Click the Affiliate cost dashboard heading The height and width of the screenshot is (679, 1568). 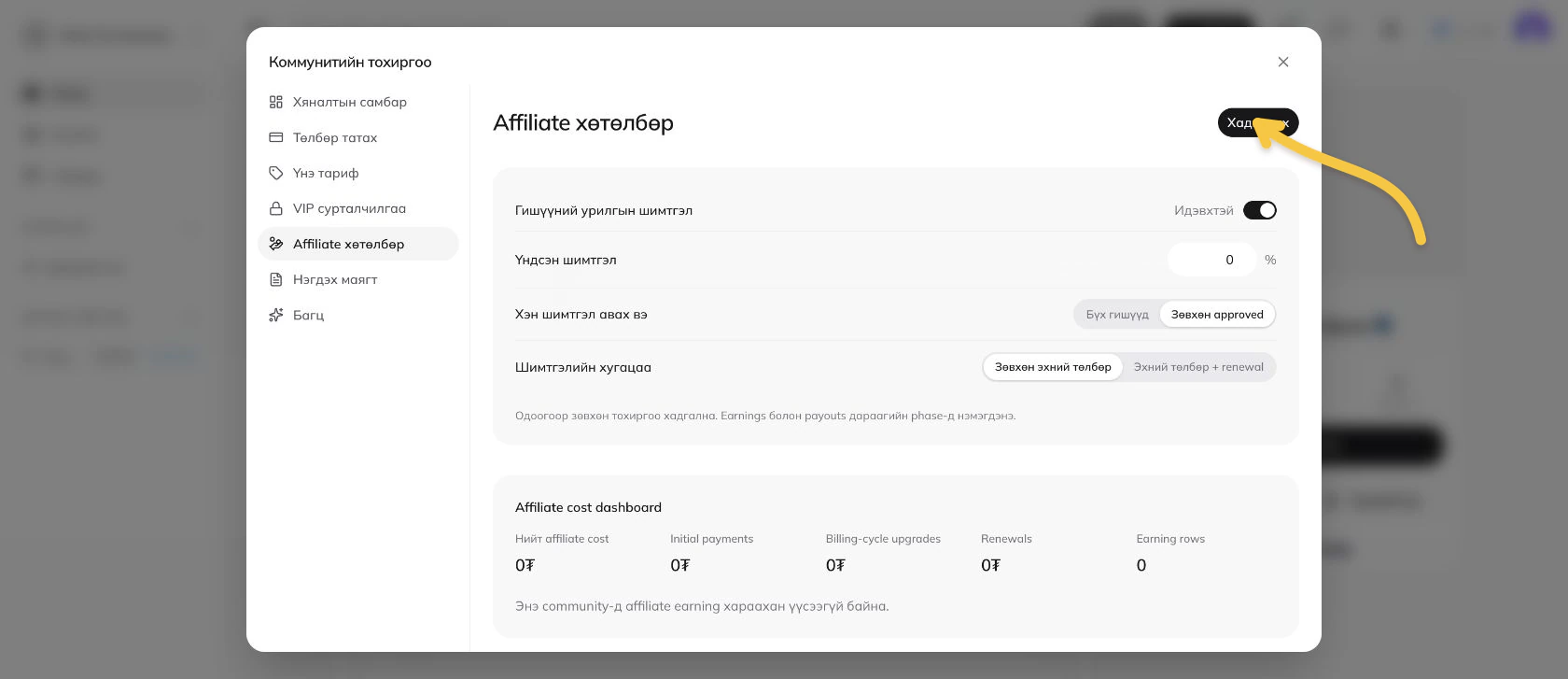(588, 507)
